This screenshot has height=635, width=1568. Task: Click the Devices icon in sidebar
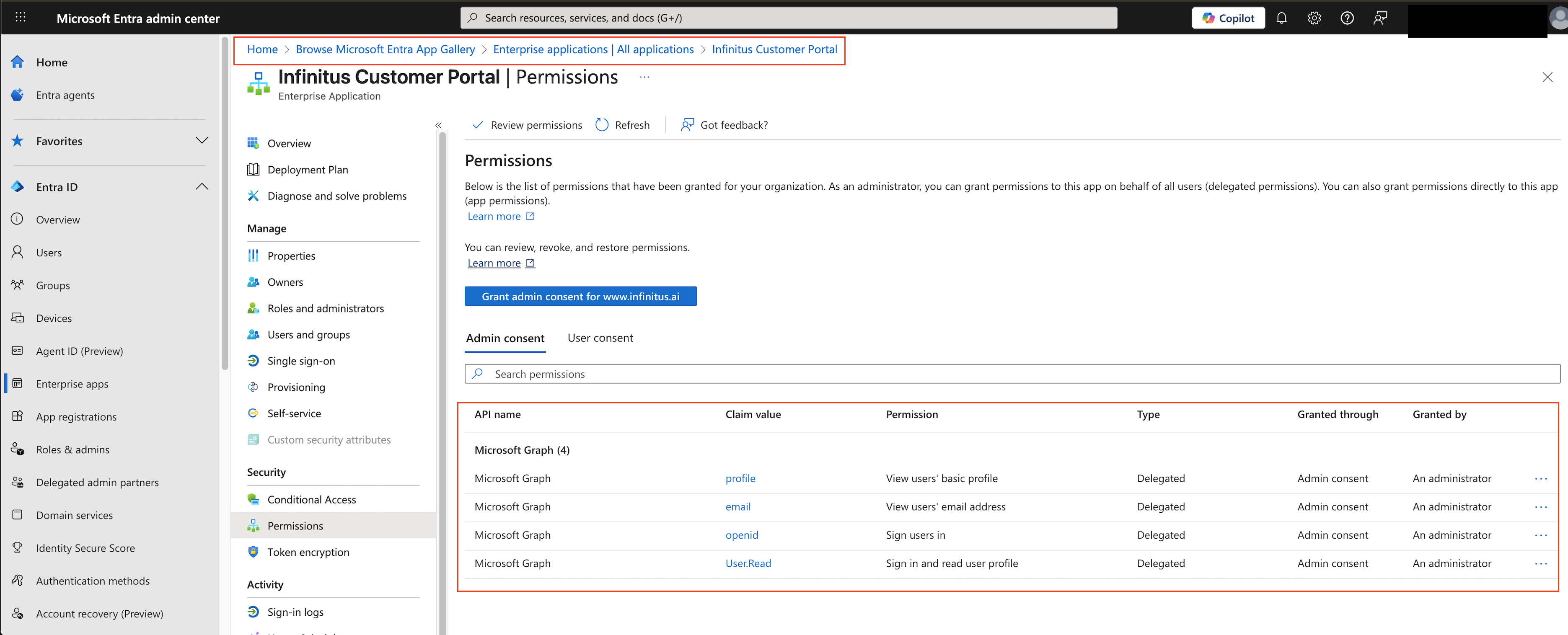18,318
